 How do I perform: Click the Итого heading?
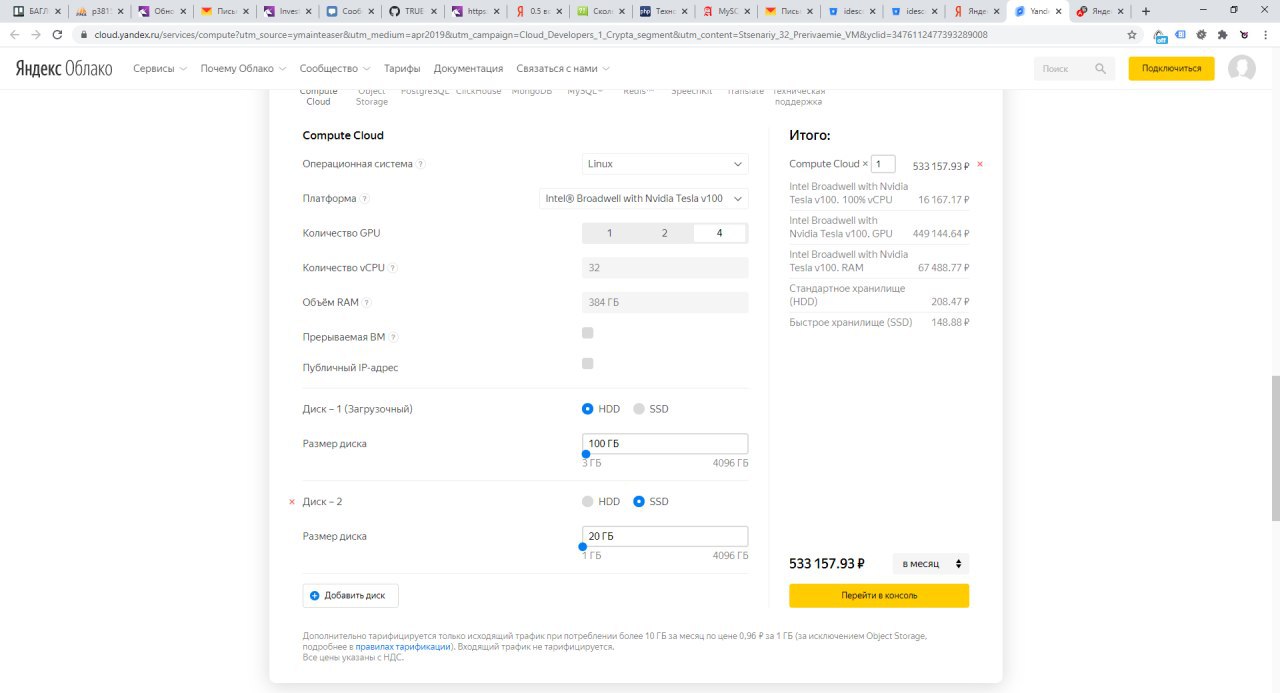(x=810, y=135)
